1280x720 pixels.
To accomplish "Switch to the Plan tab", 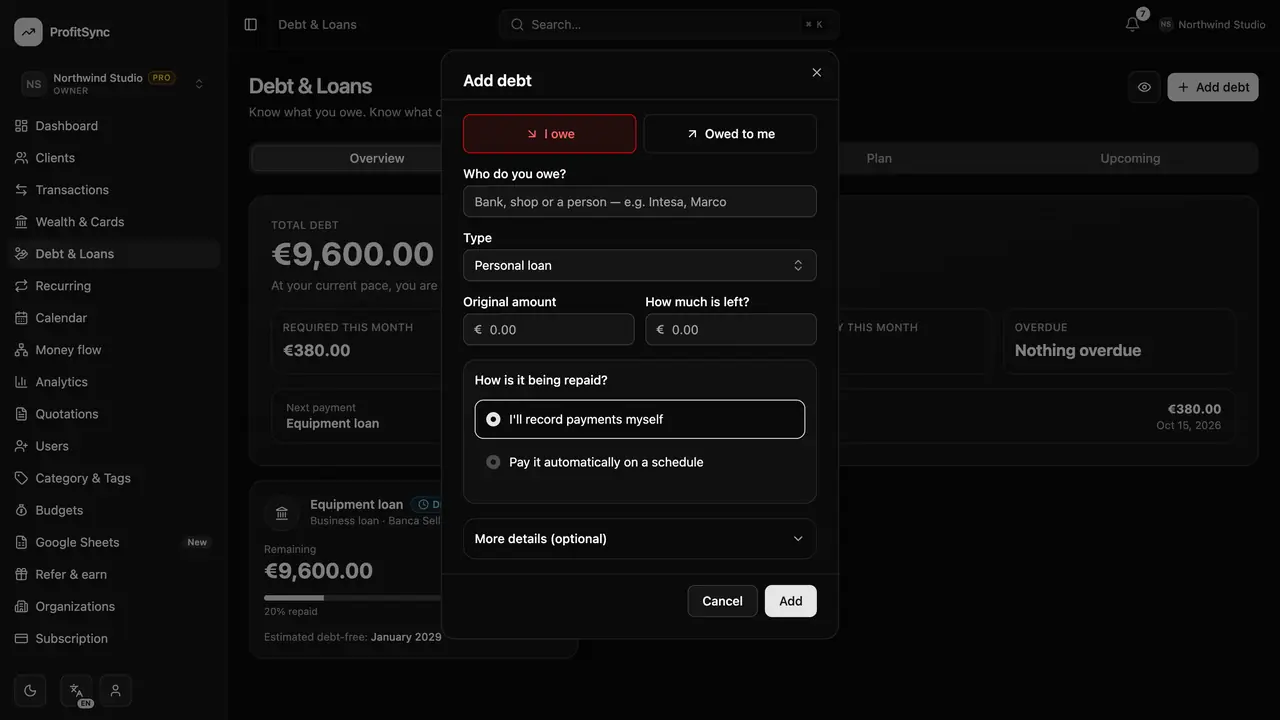I will point(879,158).
